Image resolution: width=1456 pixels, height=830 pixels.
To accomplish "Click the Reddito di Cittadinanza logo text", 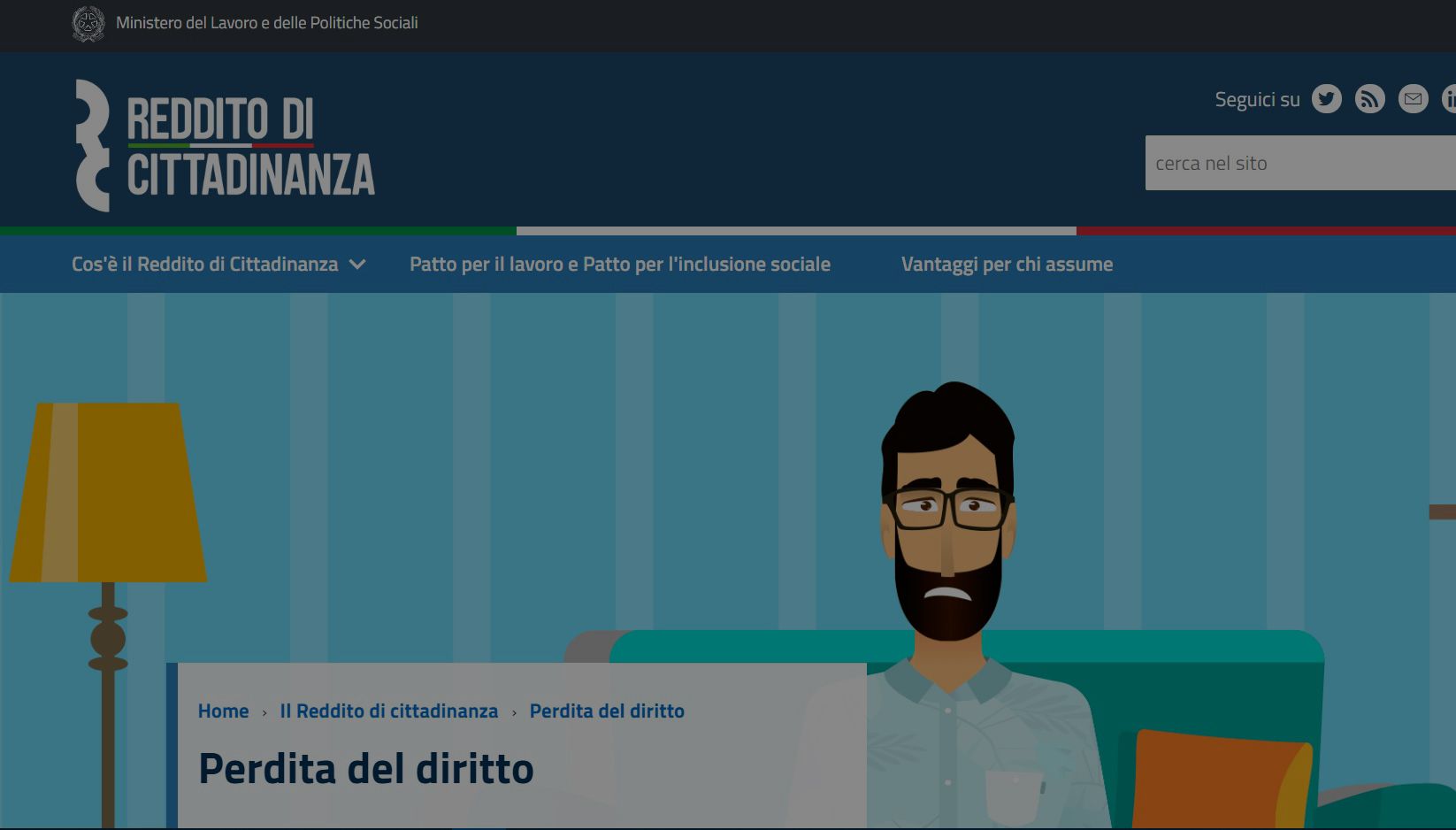I will point(250,147).
